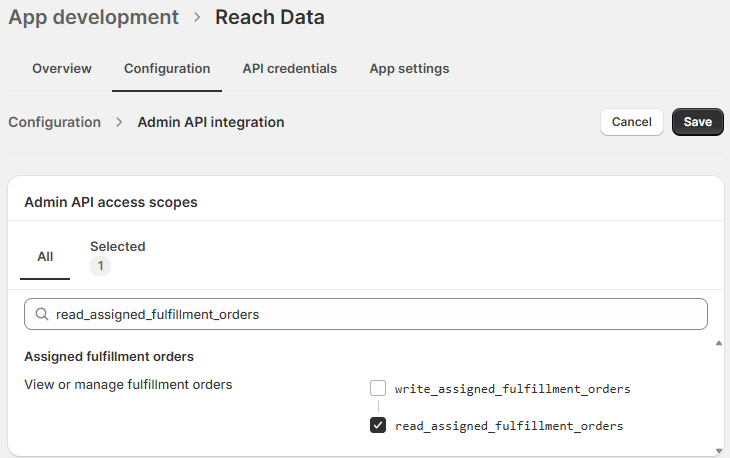Switch to the Overview tab

click(62, 69)
